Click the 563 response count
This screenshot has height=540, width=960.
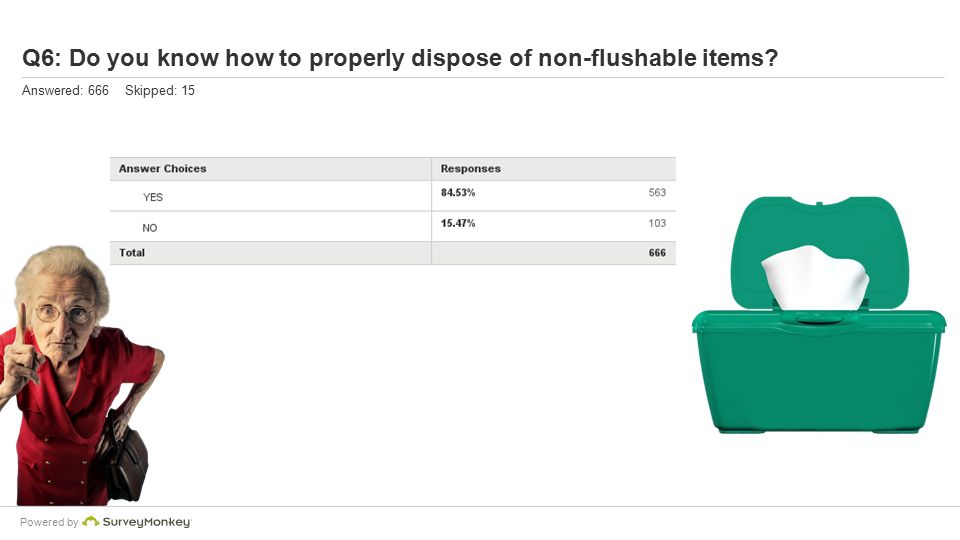click(x=657, y=192)
